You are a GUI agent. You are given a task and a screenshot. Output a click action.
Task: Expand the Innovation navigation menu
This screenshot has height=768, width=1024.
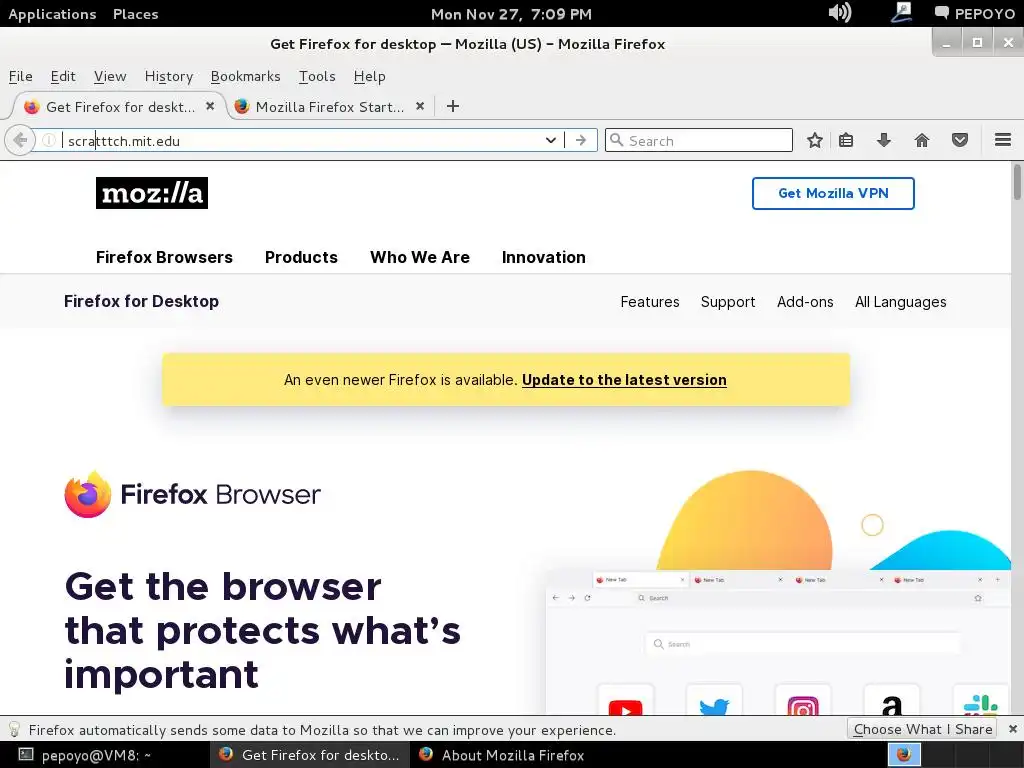pos(543,257)
